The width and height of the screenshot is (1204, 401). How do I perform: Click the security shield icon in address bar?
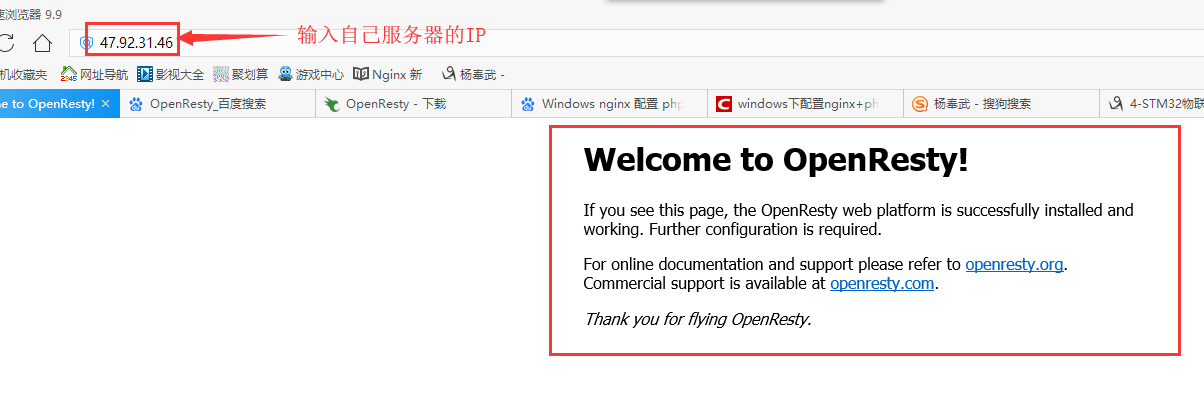pos(86,43)
